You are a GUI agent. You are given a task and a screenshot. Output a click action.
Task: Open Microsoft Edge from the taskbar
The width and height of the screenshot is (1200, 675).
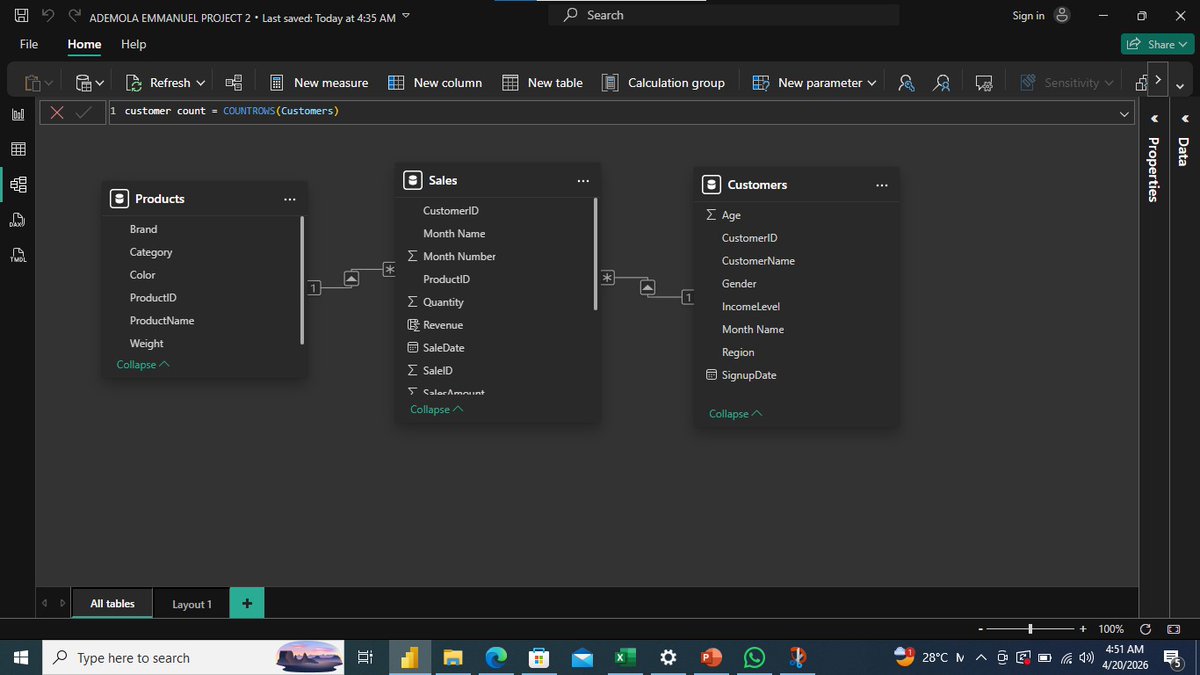coord(497,657)
